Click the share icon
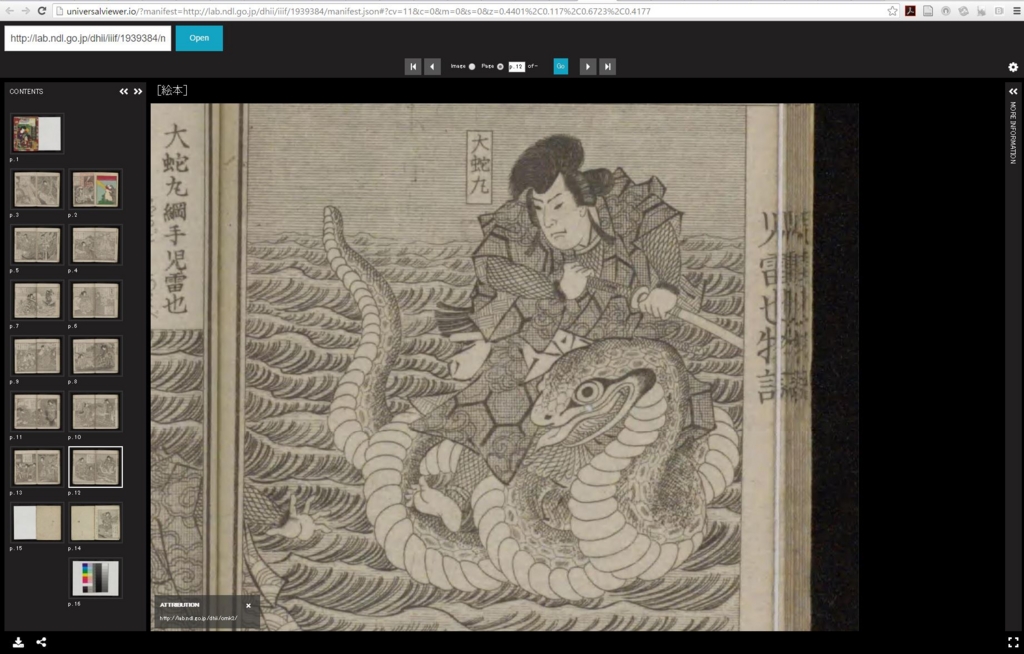The height and width of the screenshot is (654, 1024). pos(41,642)
